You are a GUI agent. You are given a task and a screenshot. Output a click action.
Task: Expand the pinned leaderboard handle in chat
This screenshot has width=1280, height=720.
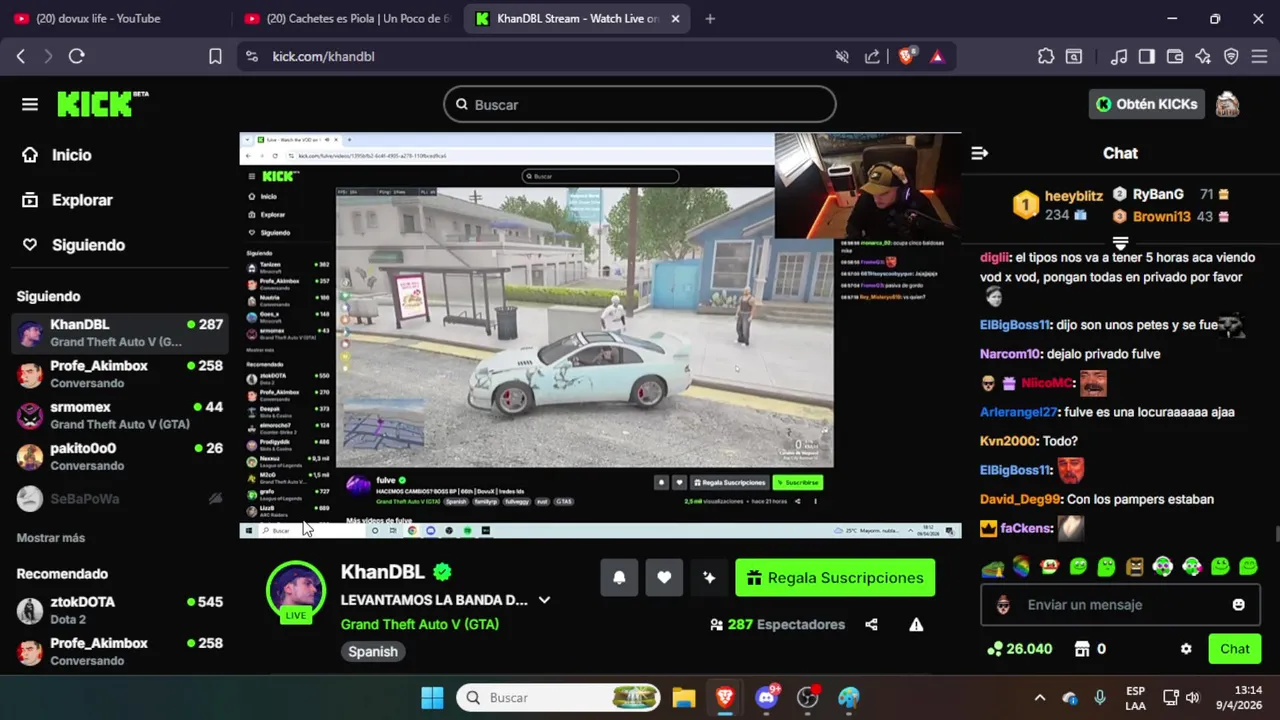(x=1120, y=243)
